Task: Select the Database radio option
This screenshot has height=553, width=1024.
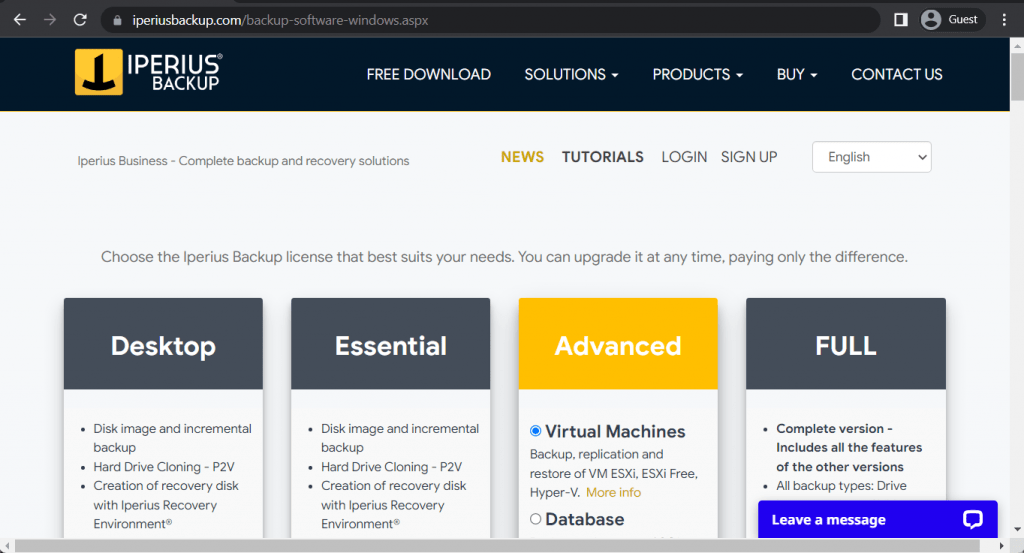Action: (536, 519)
